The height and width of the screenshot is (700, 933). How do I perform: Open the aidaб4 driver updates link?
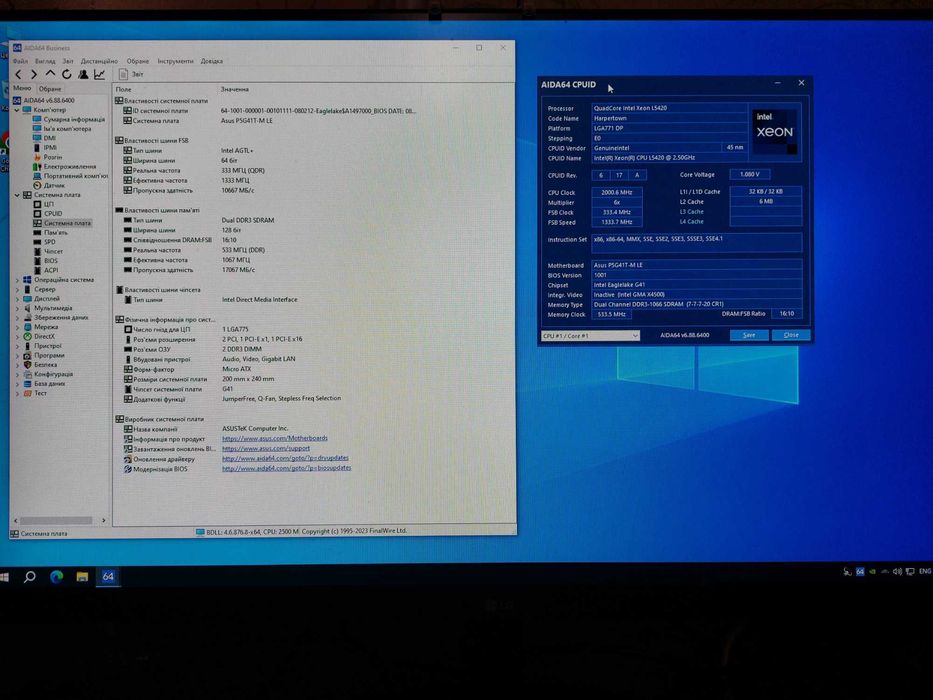pyautogui.click(x=286, y=458)
